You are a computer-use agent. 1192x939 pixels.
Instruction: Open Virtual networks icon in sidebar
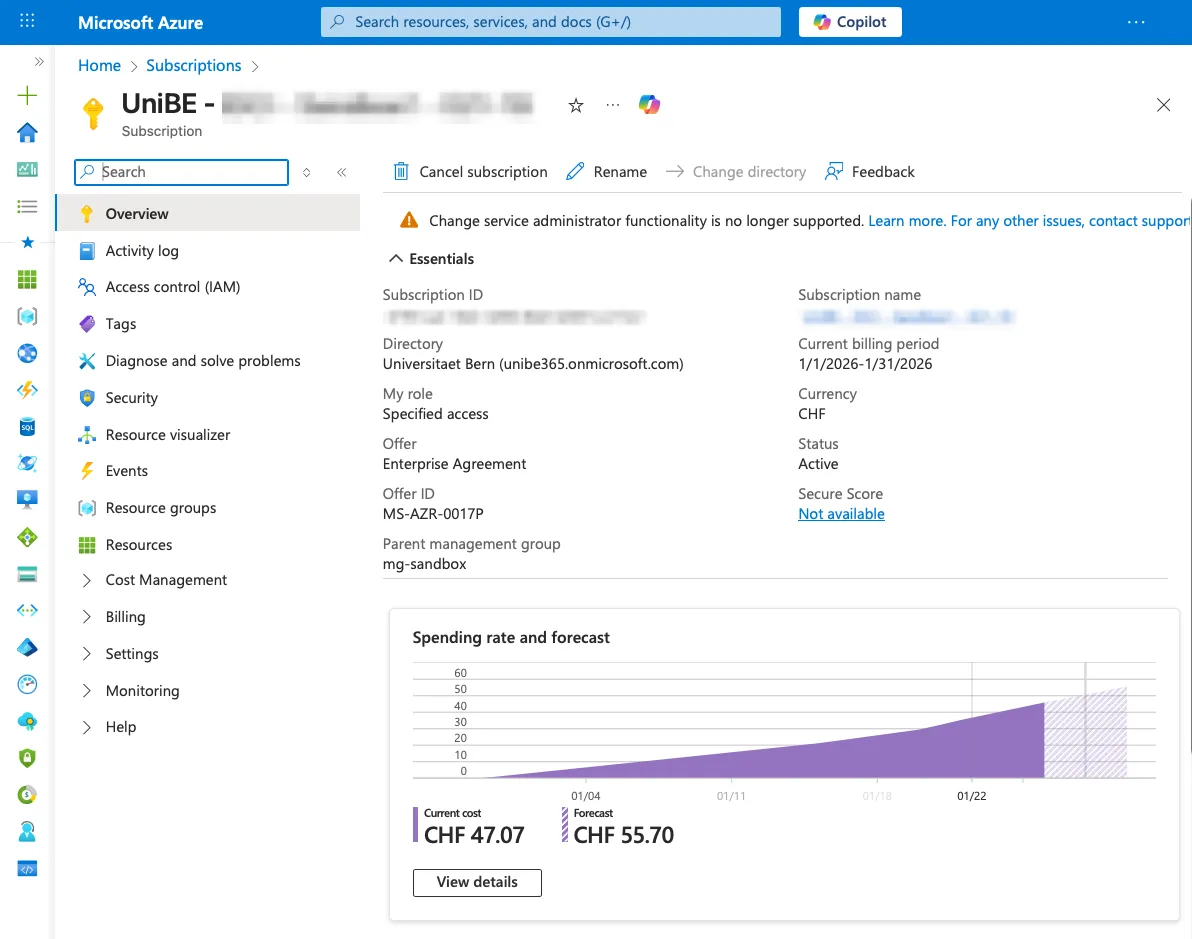pos(27,611)
